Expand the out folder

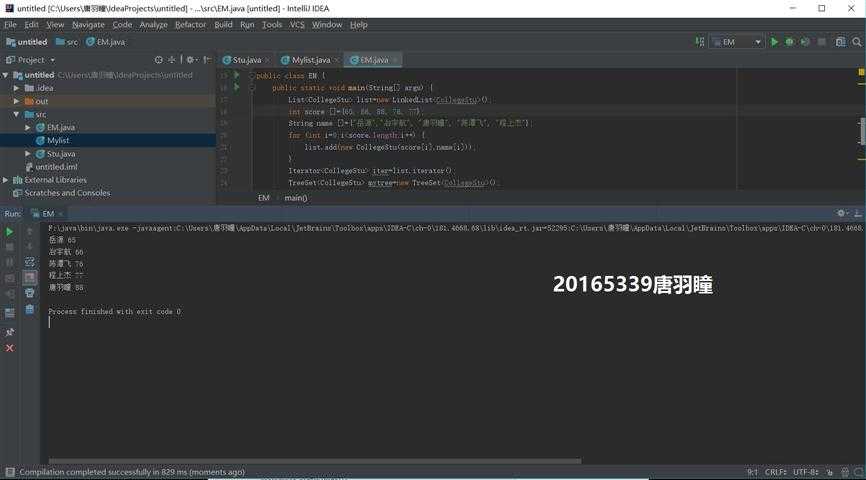click(17, 101)
